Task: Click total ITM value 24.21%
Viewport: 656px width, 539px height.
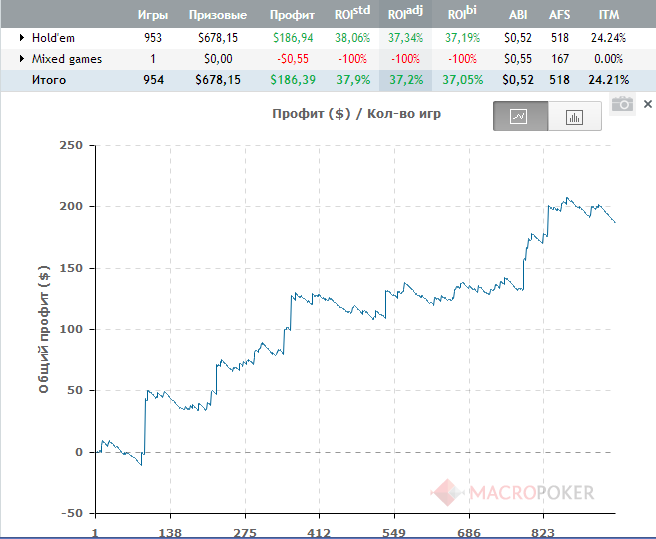Action: point(609,80)
